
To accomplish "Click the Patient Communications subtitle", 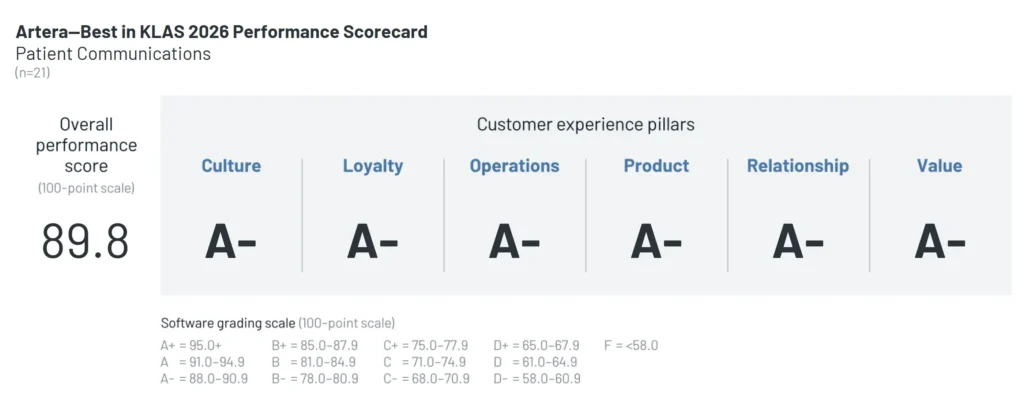I will [x=113, y=54].
